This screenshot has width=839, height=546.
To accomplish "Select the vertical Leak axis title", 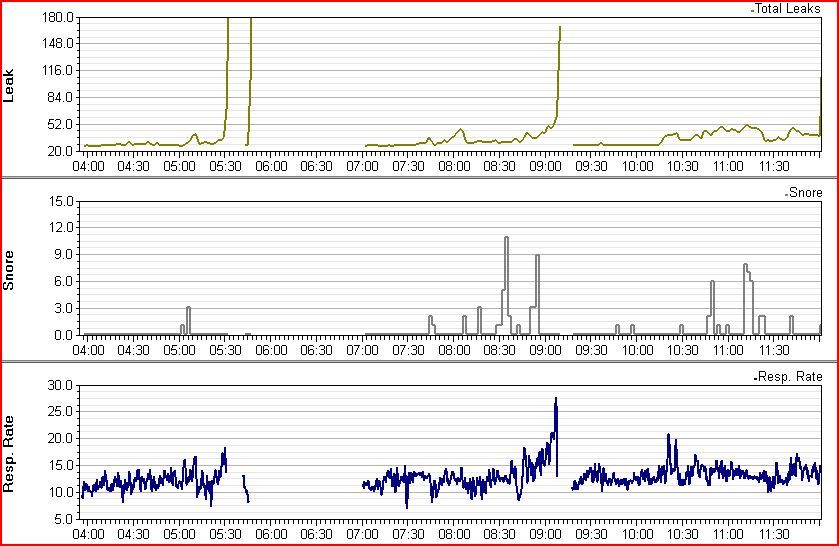I will click(x=9, y=86).
